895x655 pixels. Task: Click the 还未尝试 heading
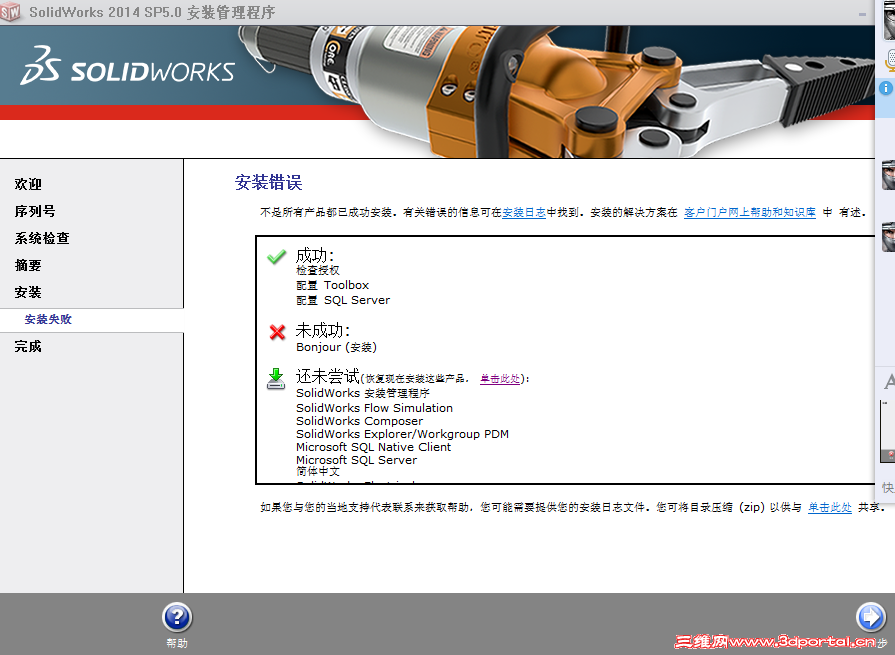[328, 377]
